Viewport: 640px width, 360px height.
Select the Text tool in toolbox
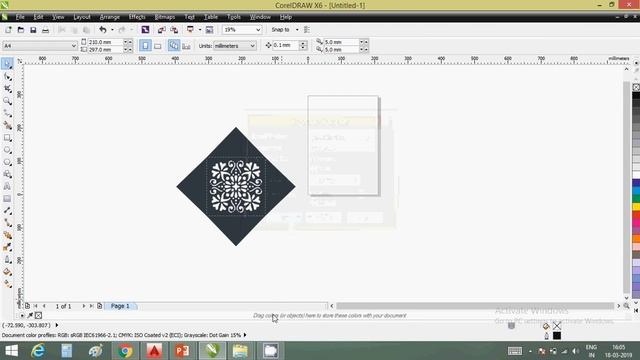click(x=7, y=187)
